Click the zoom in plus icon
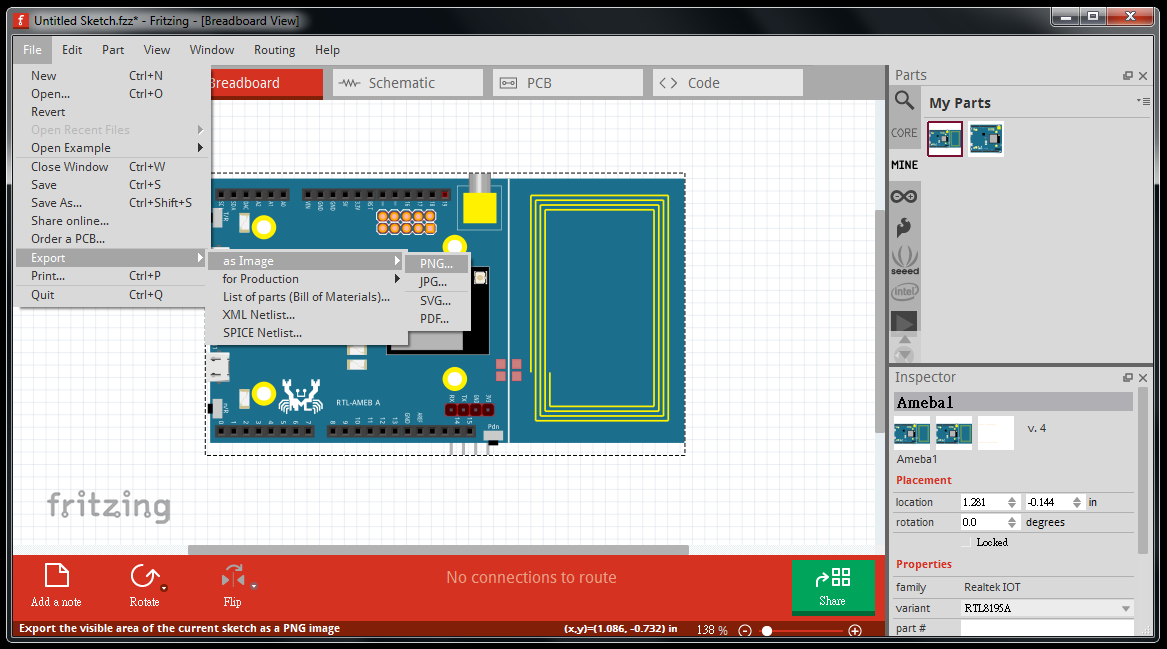This screenshot has width=1167, height=649. 855,630
